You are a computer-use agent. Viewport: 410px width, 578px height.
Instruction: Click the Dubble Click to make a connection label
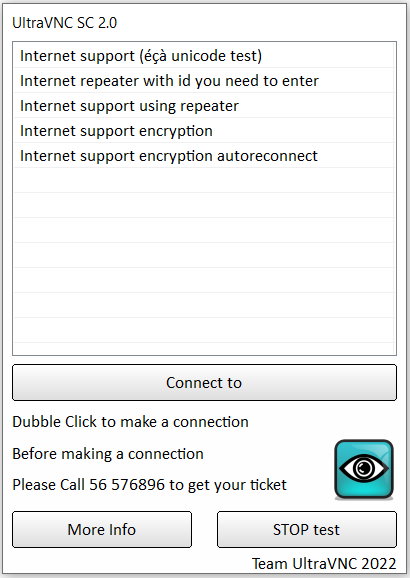pos(130,422)
